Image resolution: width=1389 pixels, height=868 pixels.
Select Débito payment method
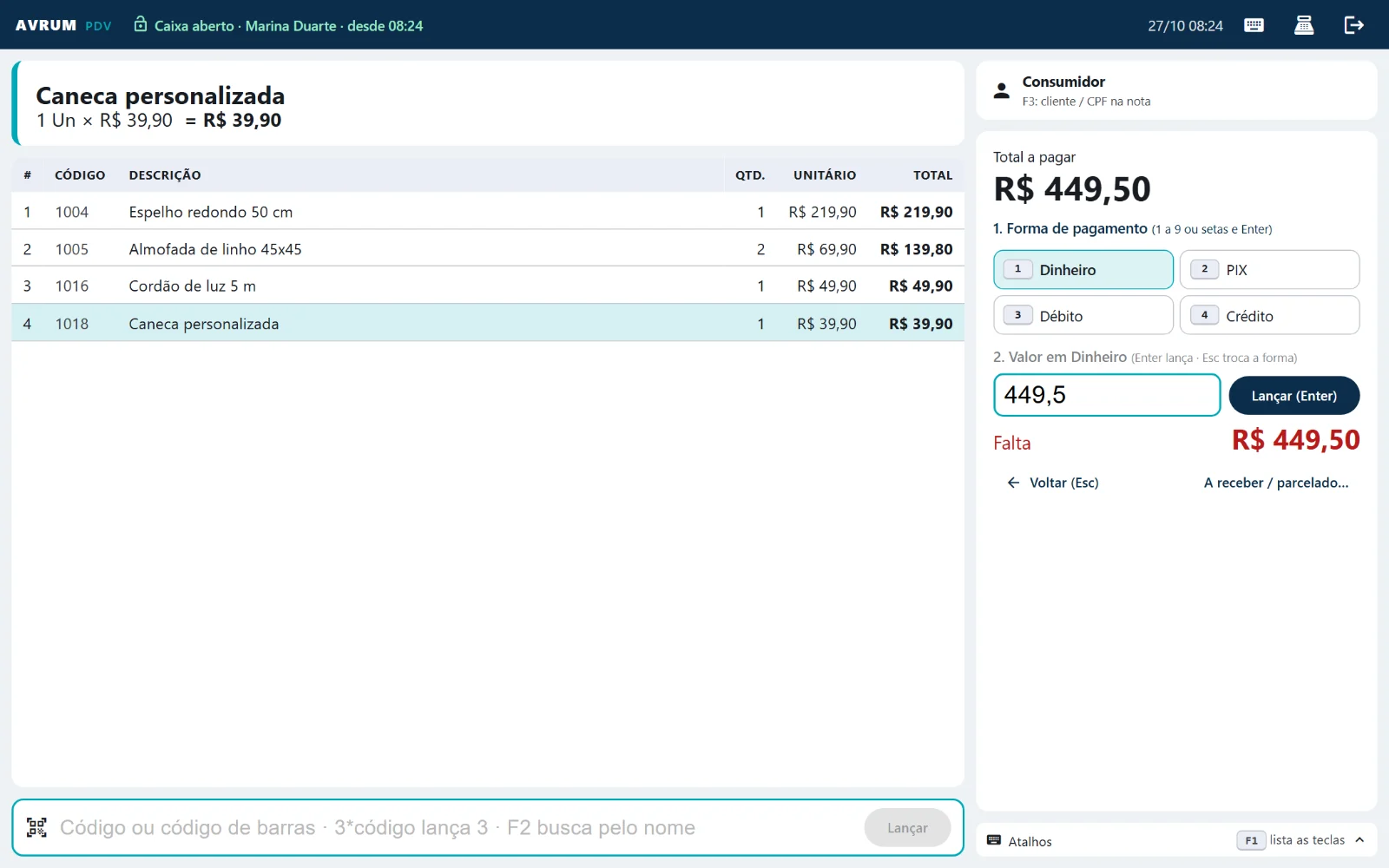[1083, 315]
